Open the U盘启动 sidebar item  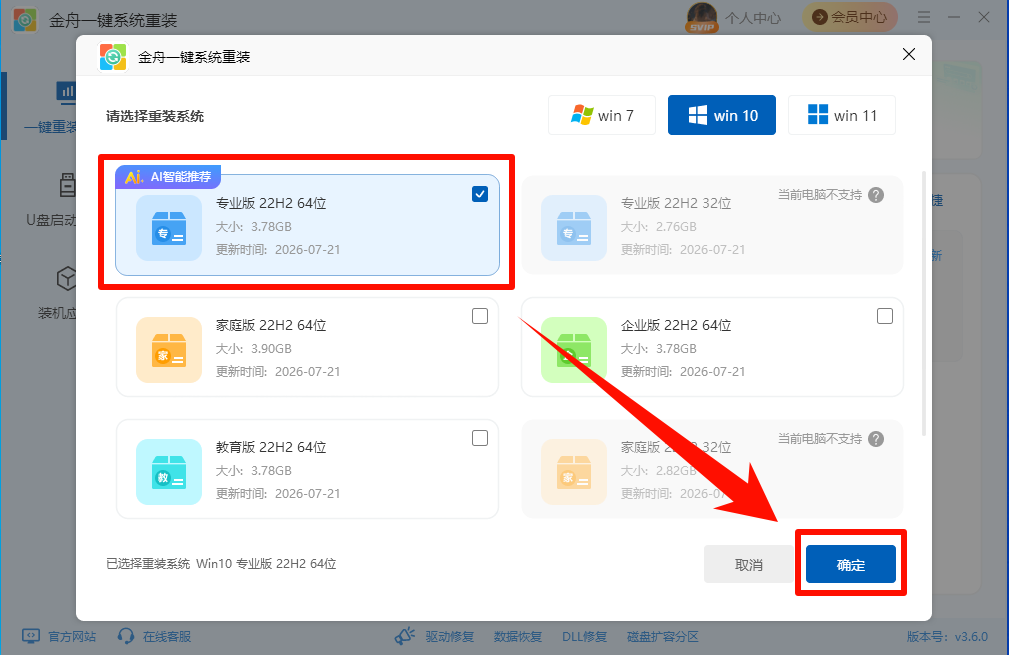point(51,200)
